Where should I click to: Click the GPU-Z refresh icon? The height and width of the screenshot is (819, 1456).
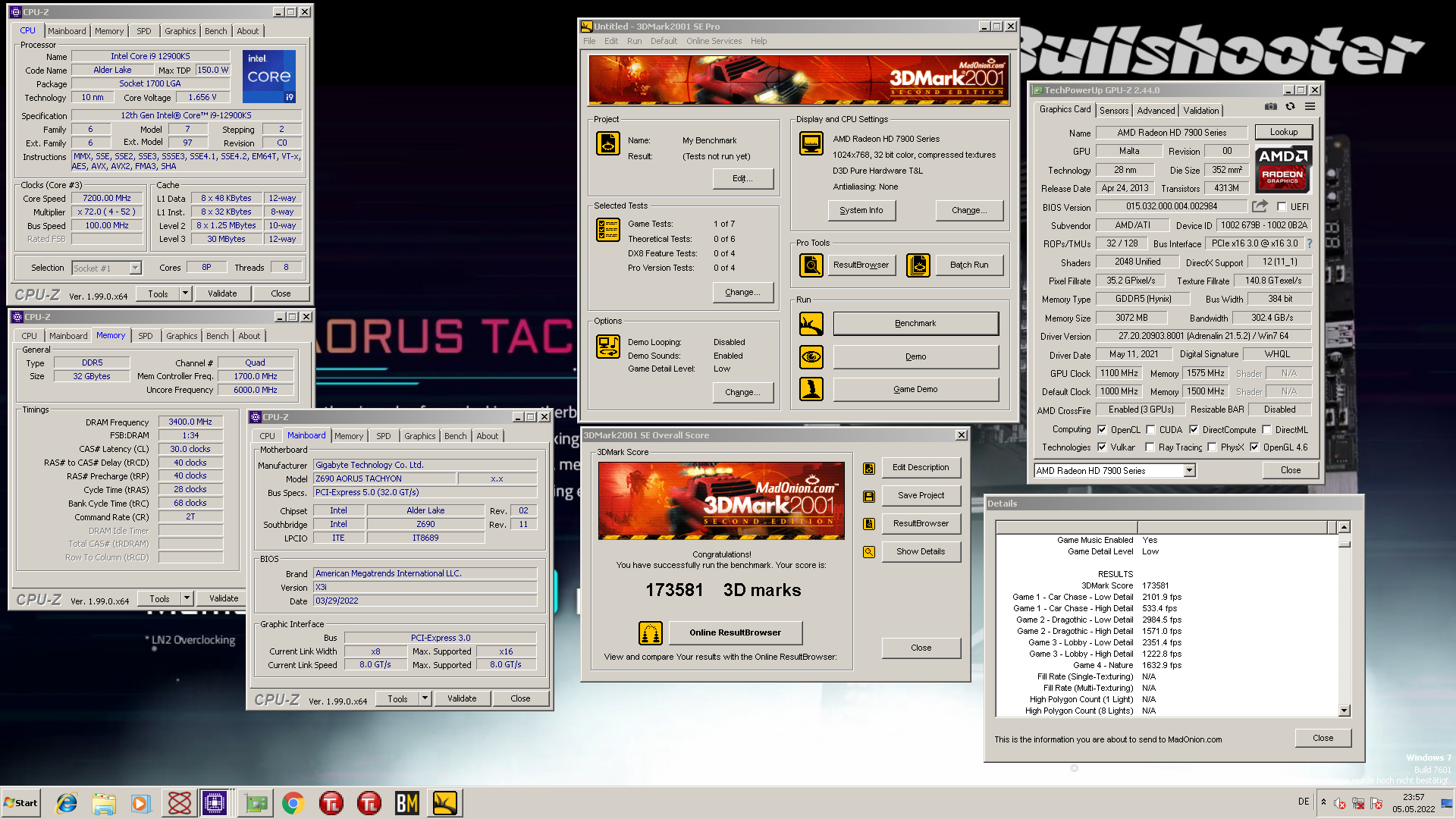point(1290,107)
